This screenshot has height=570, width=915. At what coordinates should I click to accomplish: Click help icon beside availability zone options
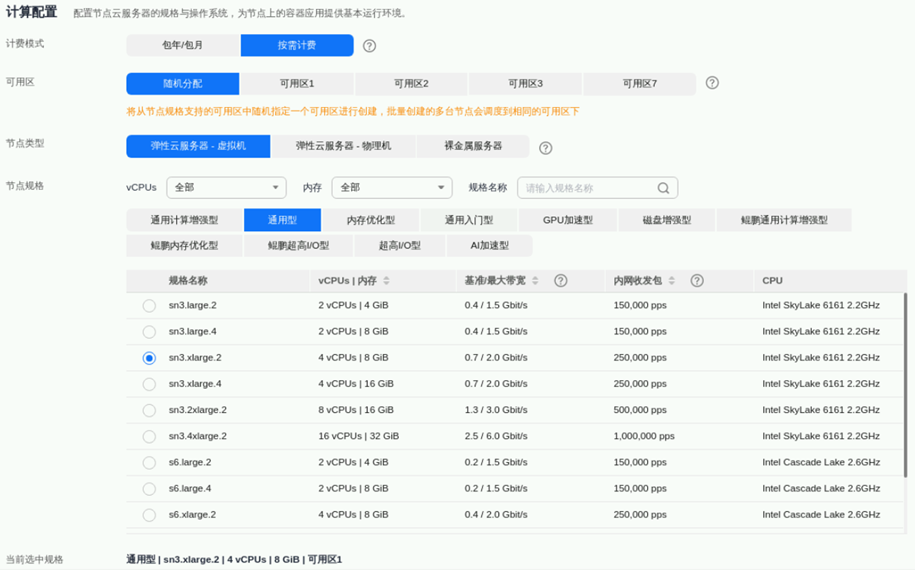pyautogui.click(x=712, y=83)
